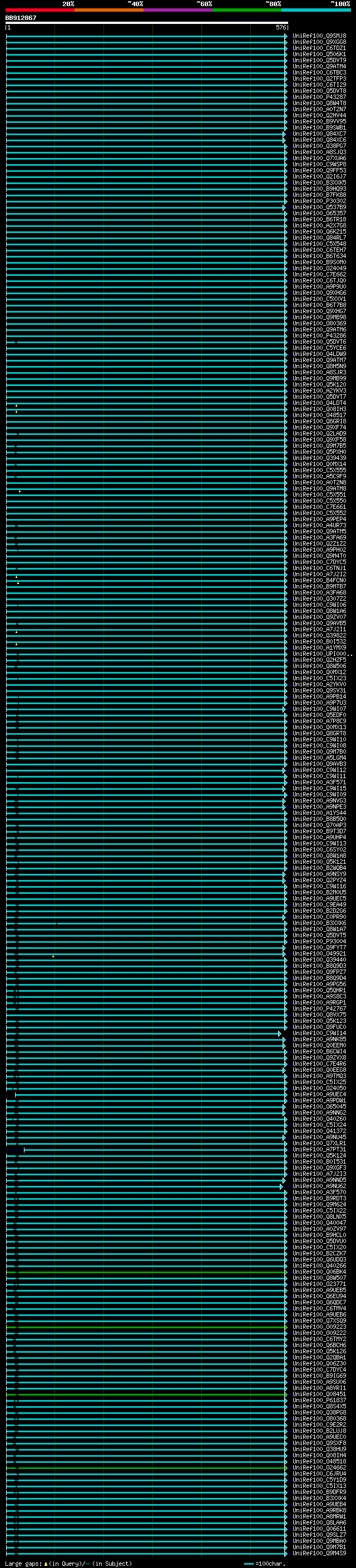Select hit label UniRef100_Q7XSQ9
356x1568 pixels.
(x=319, y=1321)
